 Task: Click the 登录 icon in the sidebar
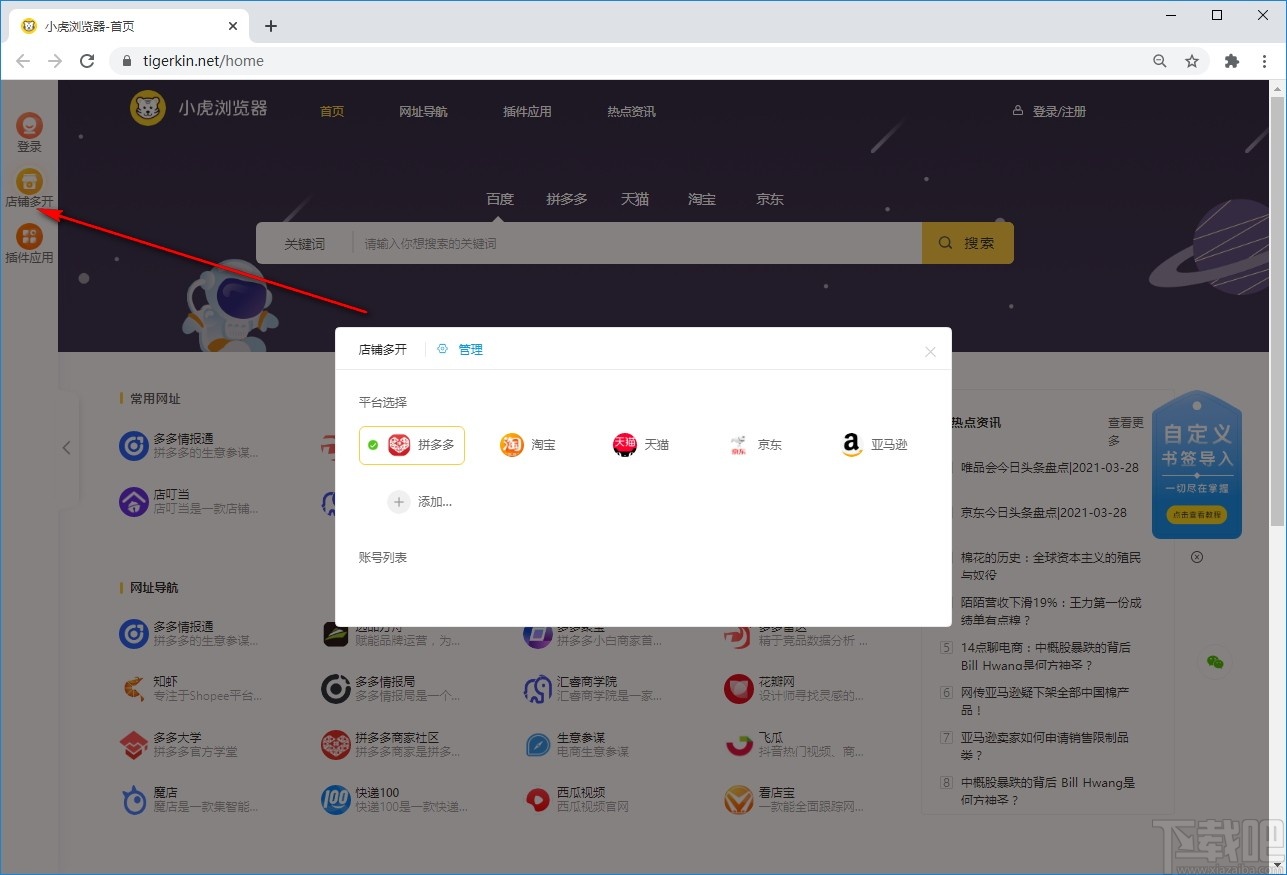coord(29,135)
